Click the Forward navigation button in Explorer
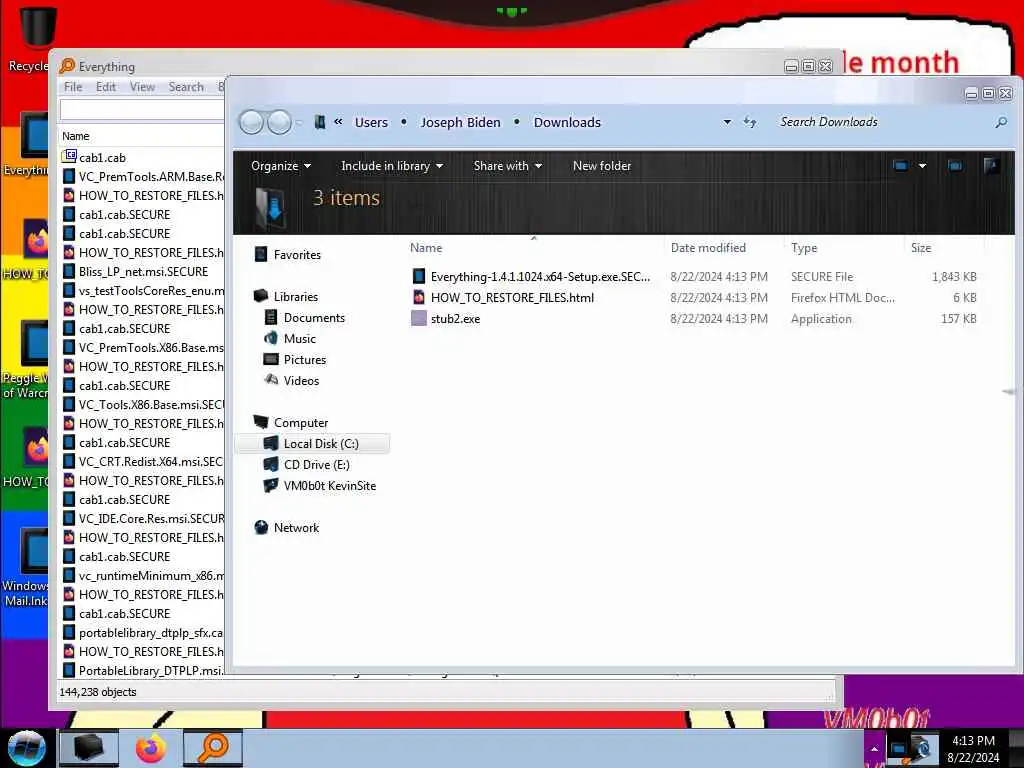The width and height of the screenshot is (1024, 768). 280,122
